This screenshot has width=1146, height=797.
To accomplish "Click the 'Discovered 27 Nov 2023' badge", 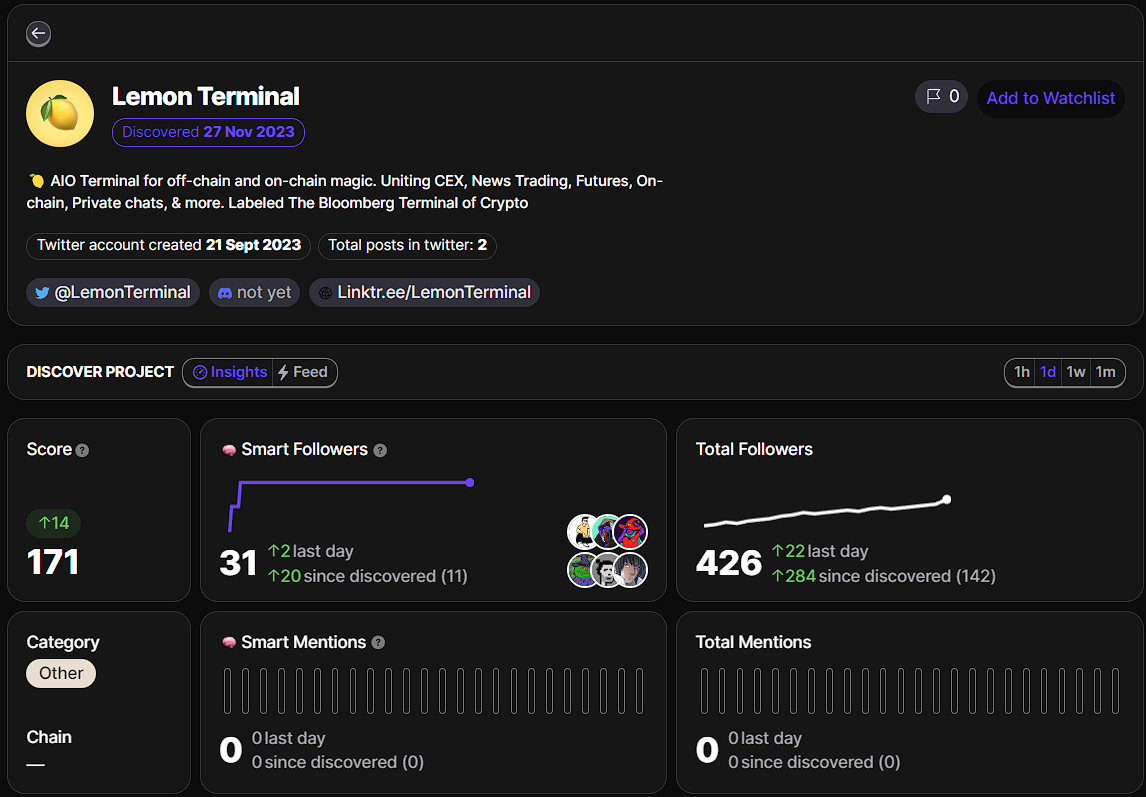I will click(208, 132).
